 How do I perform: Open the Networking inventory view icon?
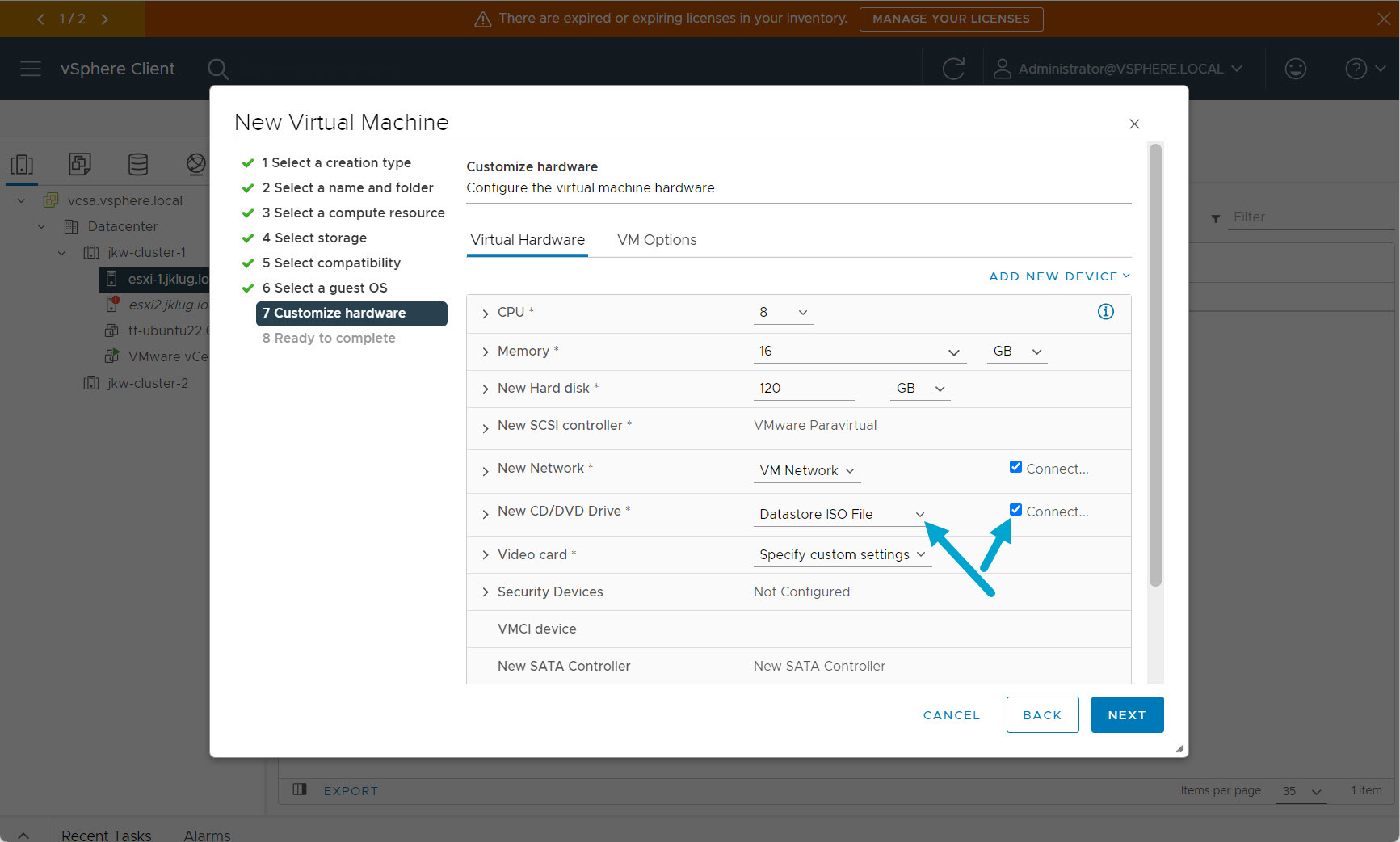coord(195,165)
